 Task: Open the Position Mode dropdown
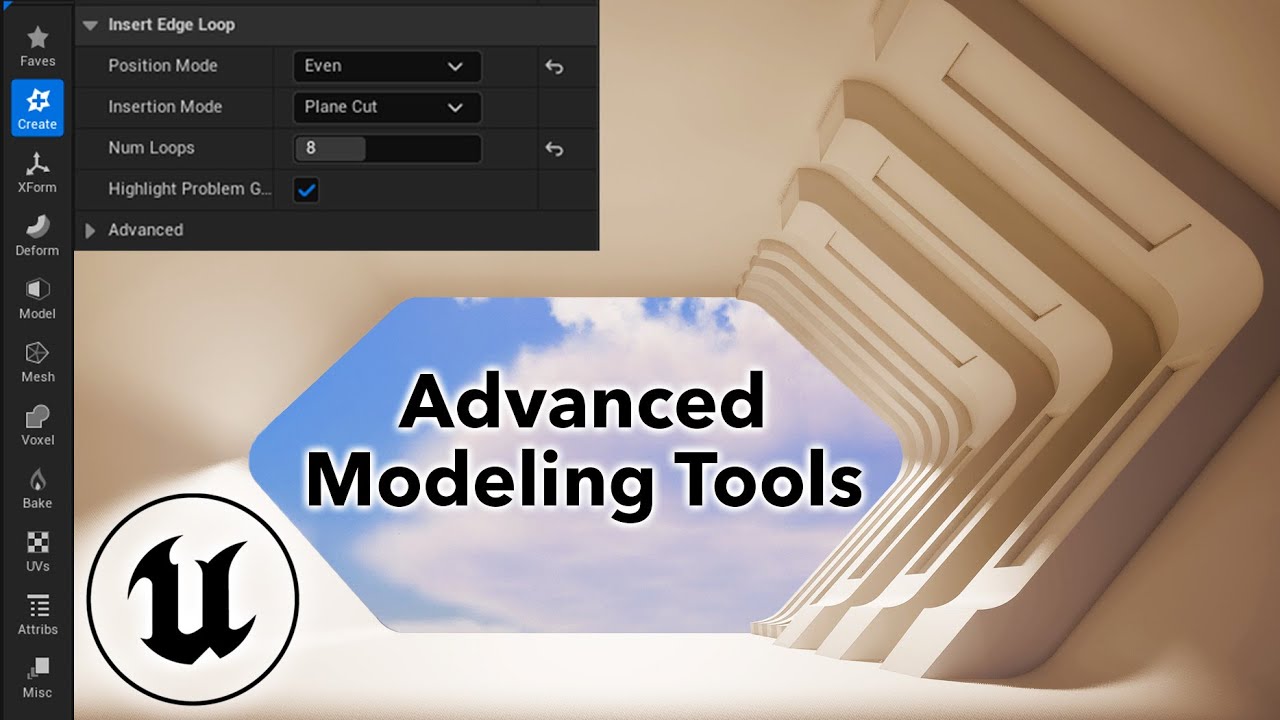pyautogui.click(x=387, y=66)
